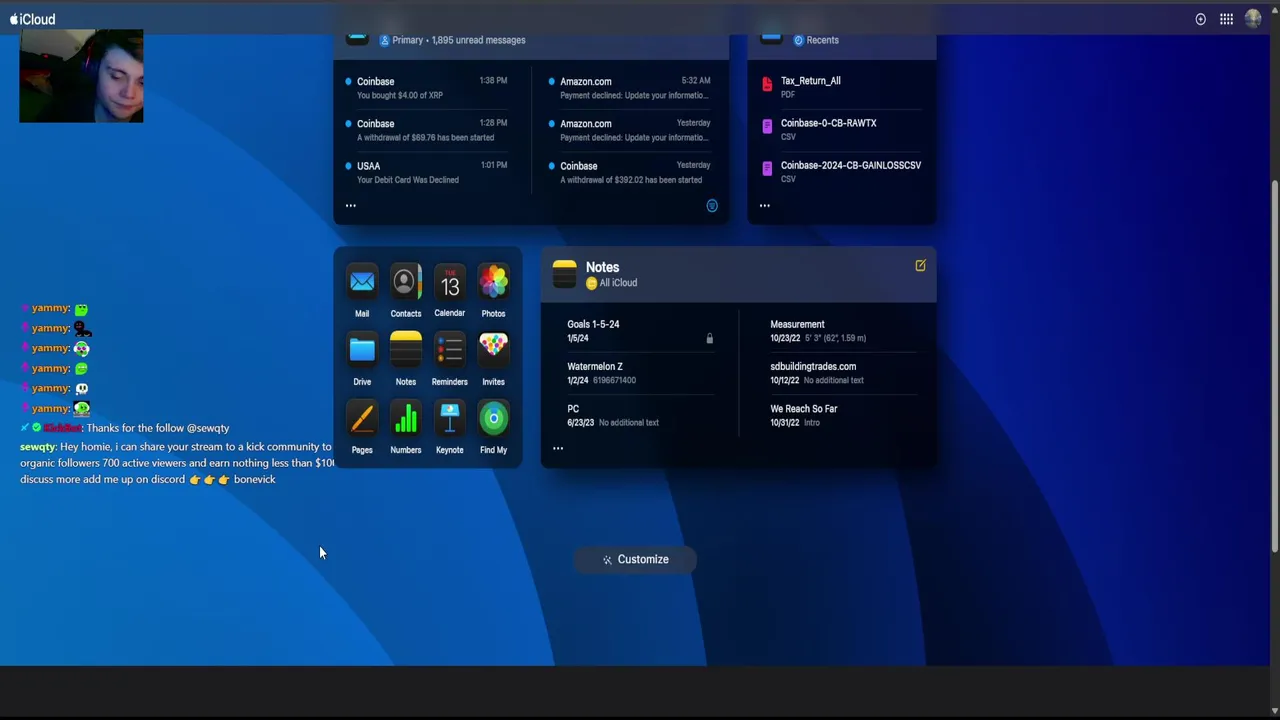Open the account avatar in top bar
The height and width of the screenshot is (720, 1280).
click(1253, 19)
